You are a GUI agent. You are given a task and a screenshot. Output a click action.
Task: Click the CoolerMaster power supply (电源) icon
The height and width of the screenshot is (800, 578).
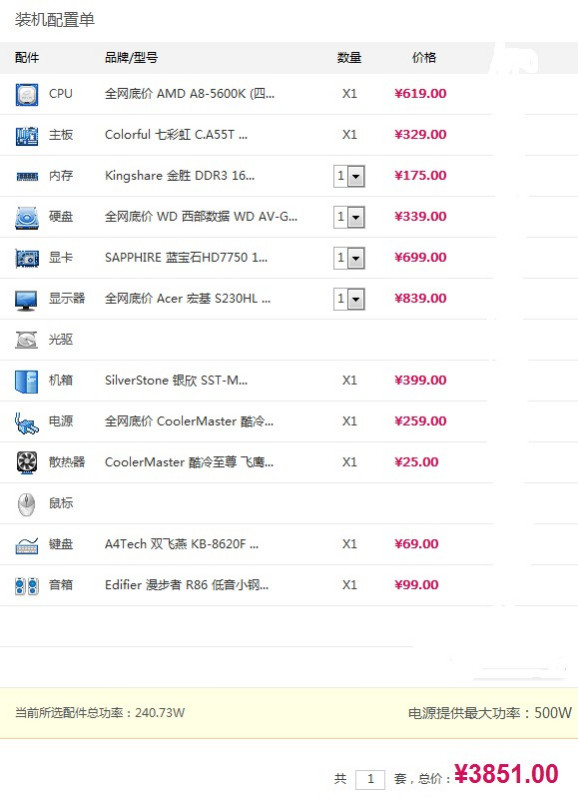pyautogui.click(x=27, y=423)
